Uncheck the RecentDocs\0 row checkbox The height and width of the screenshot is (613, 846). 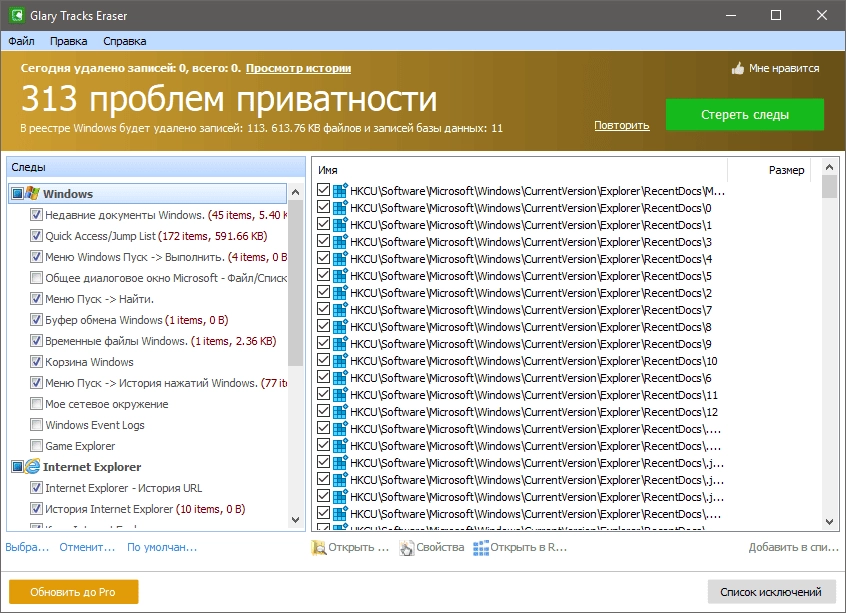tap(323, 207)
